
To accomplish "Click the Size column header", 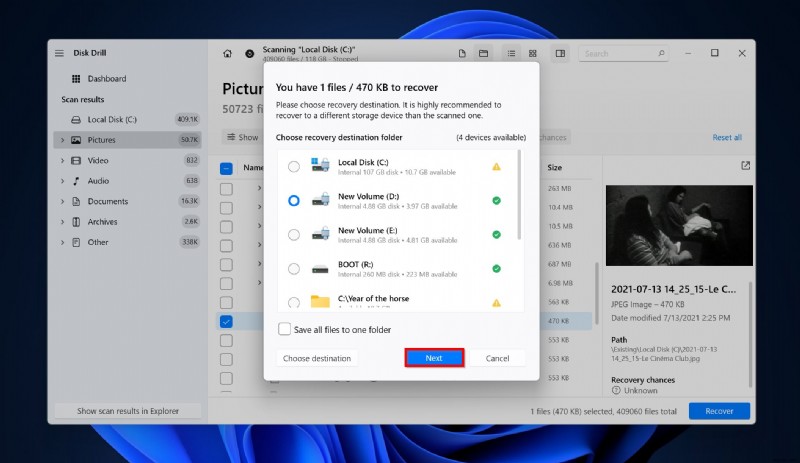I will click(555, 167).
